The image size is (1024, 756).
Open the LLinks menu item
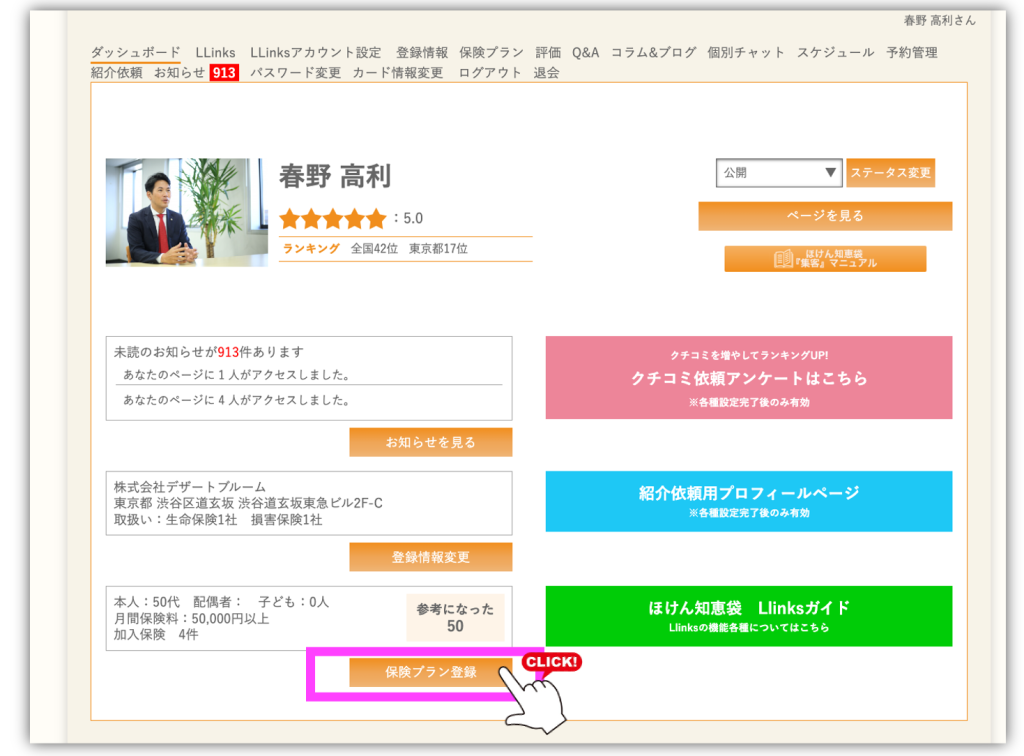[215, 52]
